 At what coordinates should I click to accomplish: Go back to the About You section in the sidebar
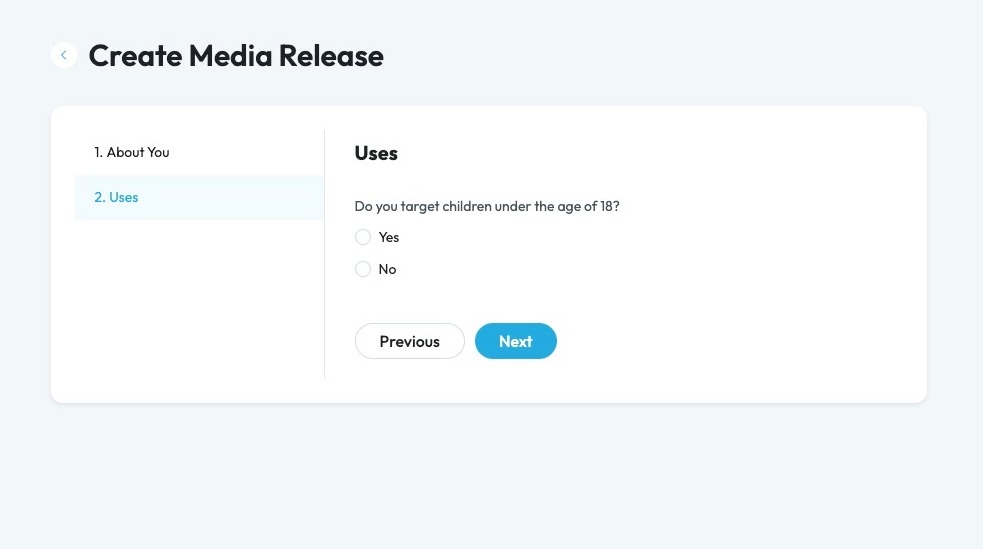[x=132, y=152]
